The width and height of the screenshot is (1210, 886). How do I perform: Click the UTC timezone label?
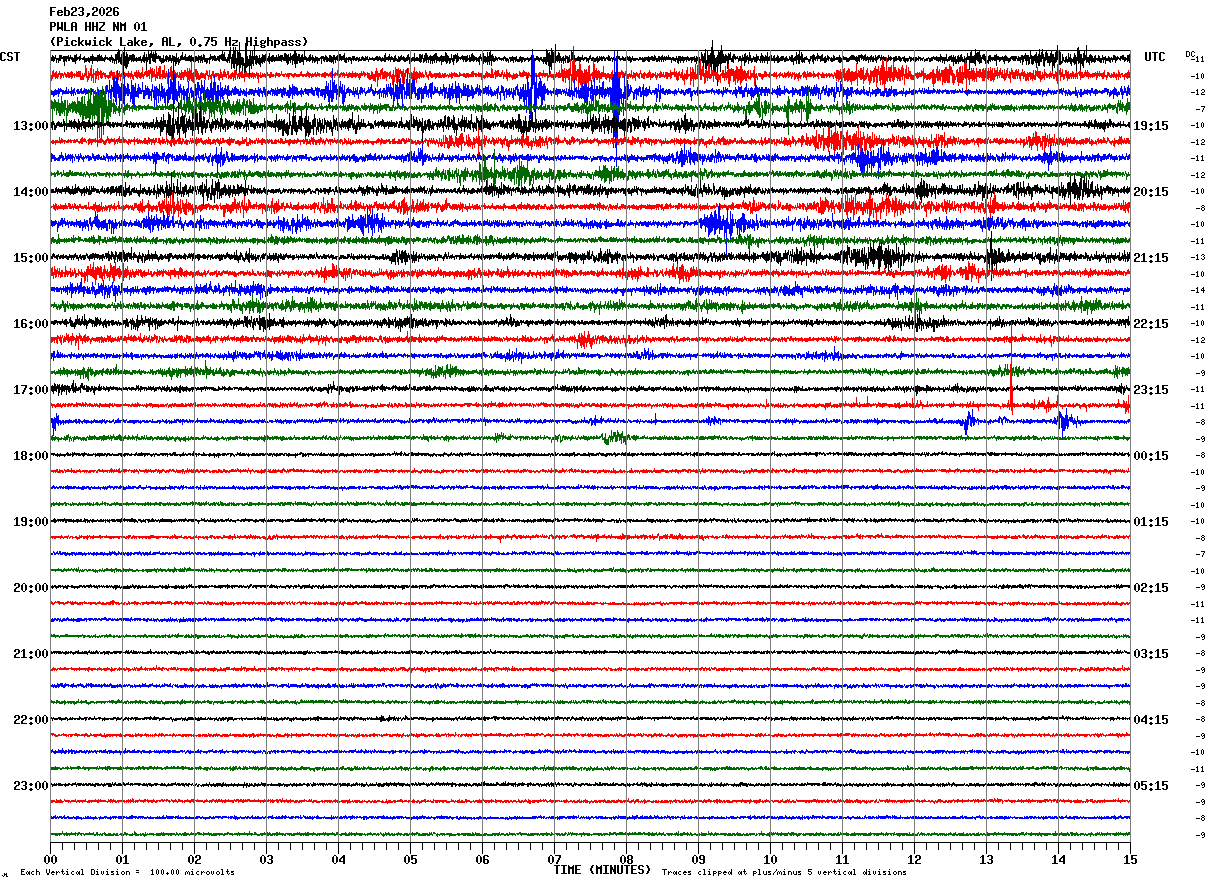tap(1155, 57)
